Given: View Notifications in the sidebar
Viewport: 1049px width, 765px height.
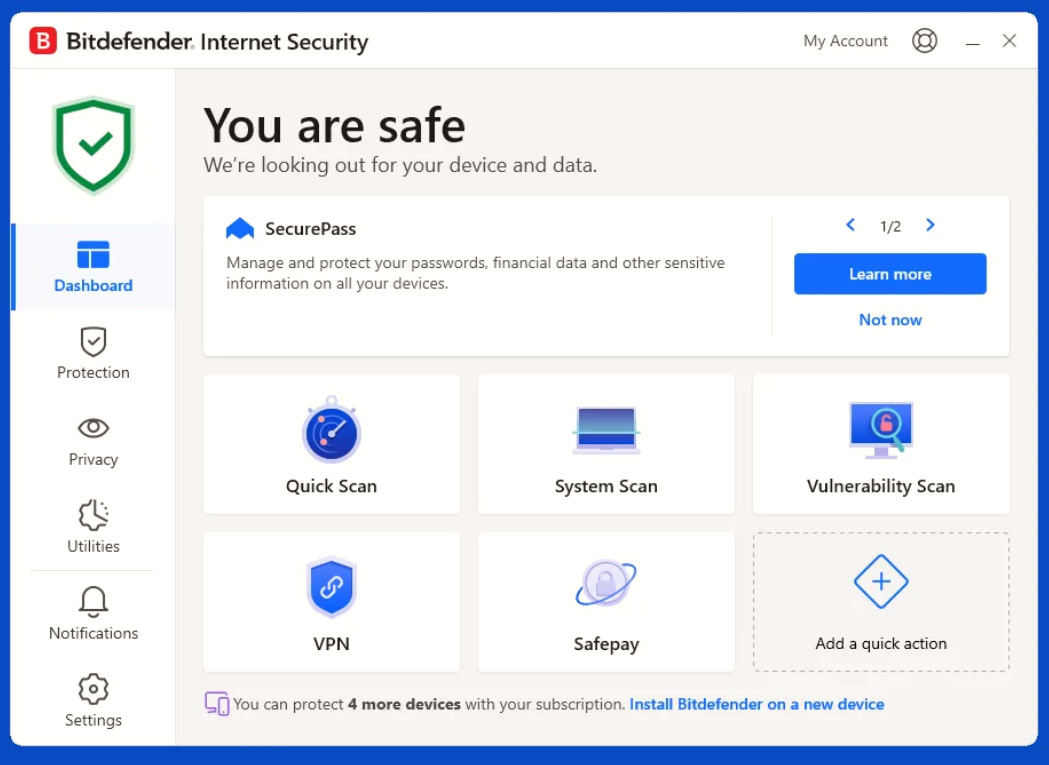Looking at the screenshot, I should 93,614.
